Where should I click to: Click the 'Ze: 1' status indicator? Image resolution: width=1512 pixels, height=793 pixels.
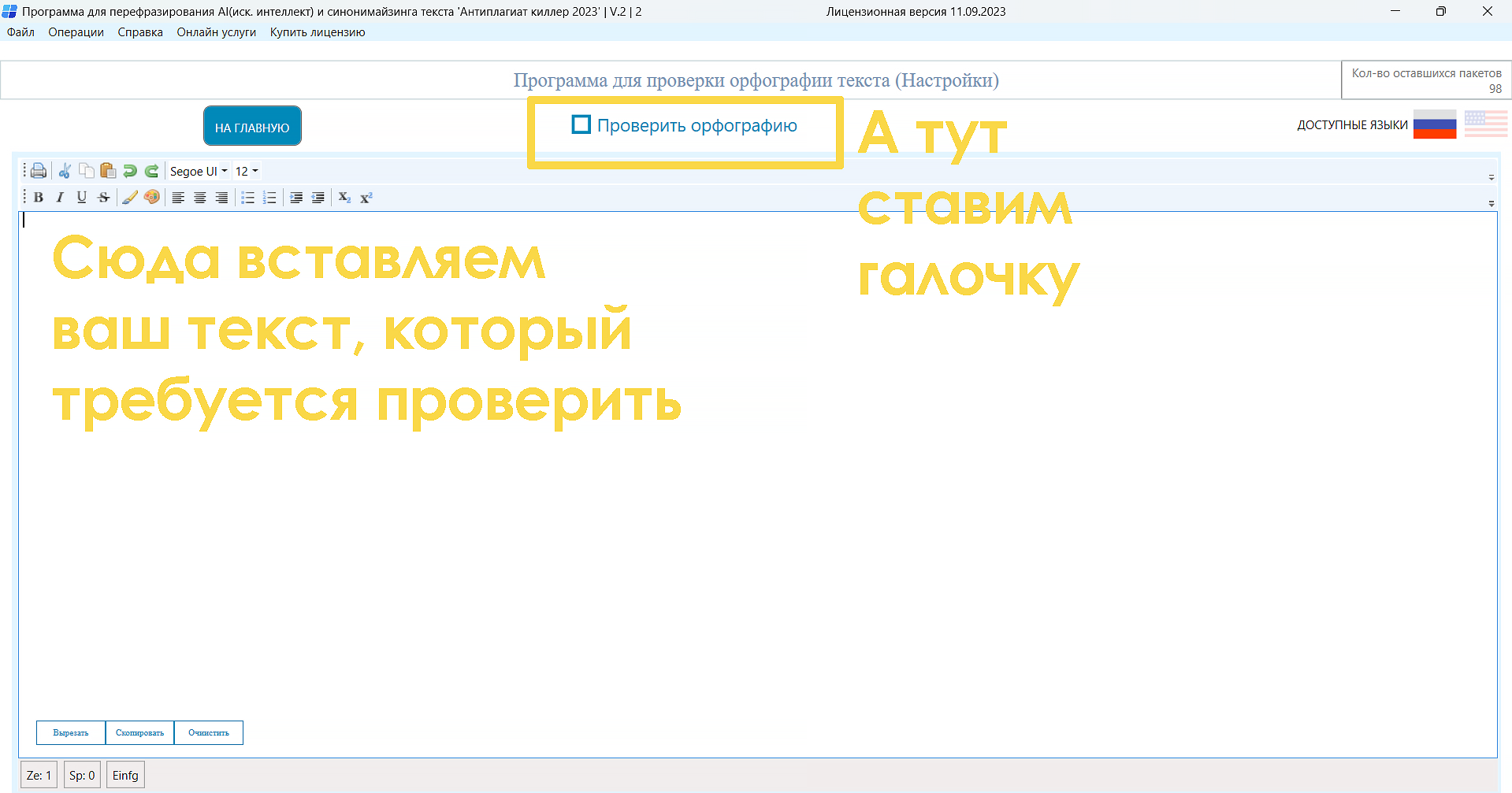point(39,776)
